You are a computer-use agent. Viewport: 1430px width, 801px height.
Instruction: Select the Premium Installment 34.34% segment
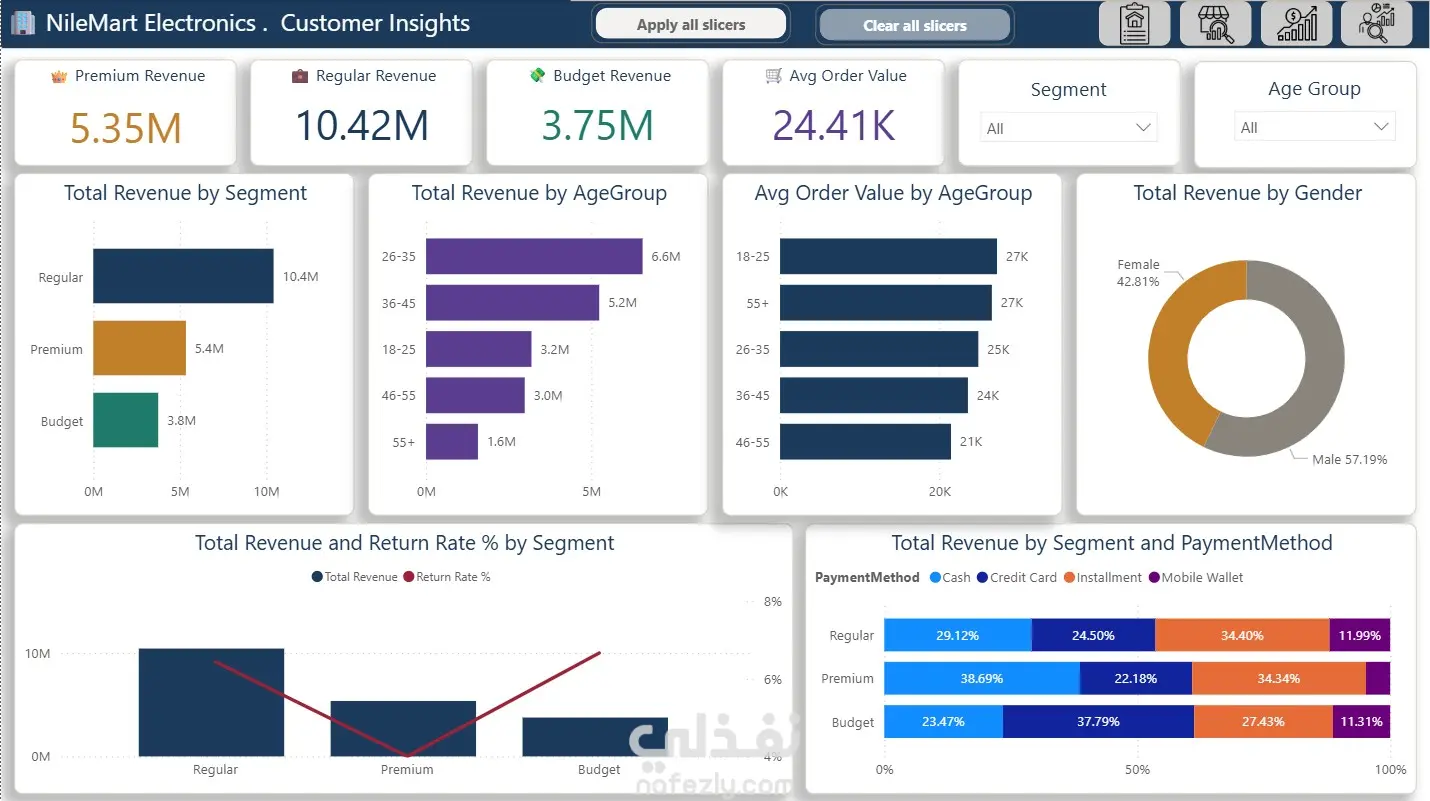[1279, 678]
